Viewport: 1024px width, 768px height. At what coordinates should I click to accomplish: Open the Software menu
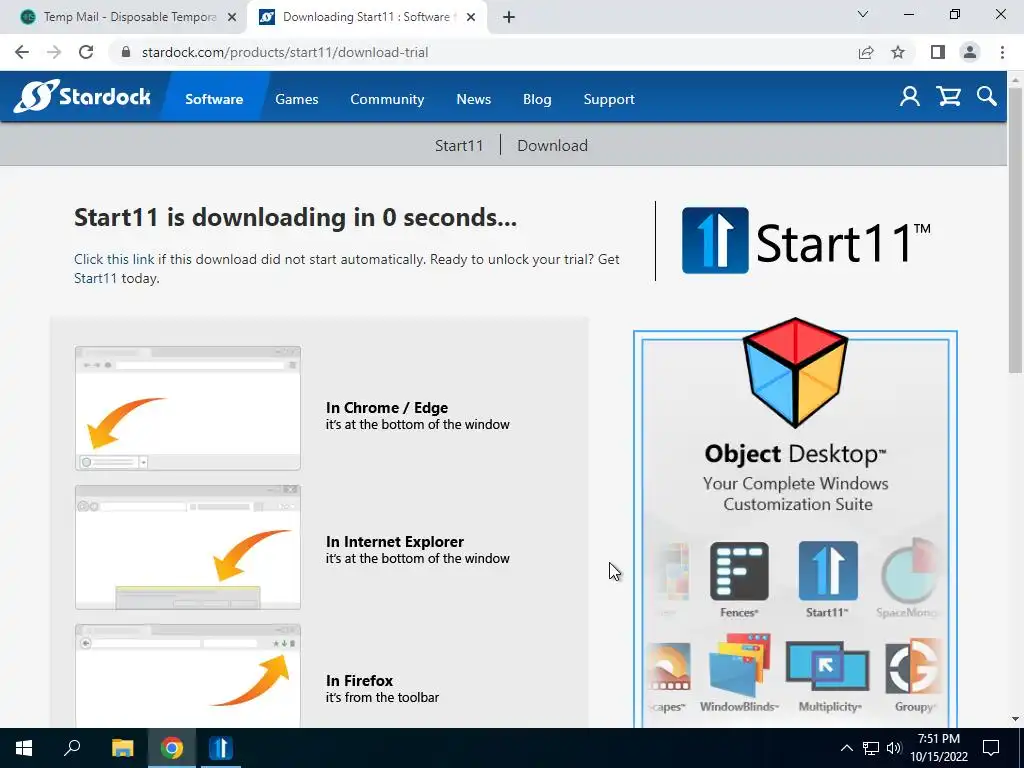coord(214,99)
